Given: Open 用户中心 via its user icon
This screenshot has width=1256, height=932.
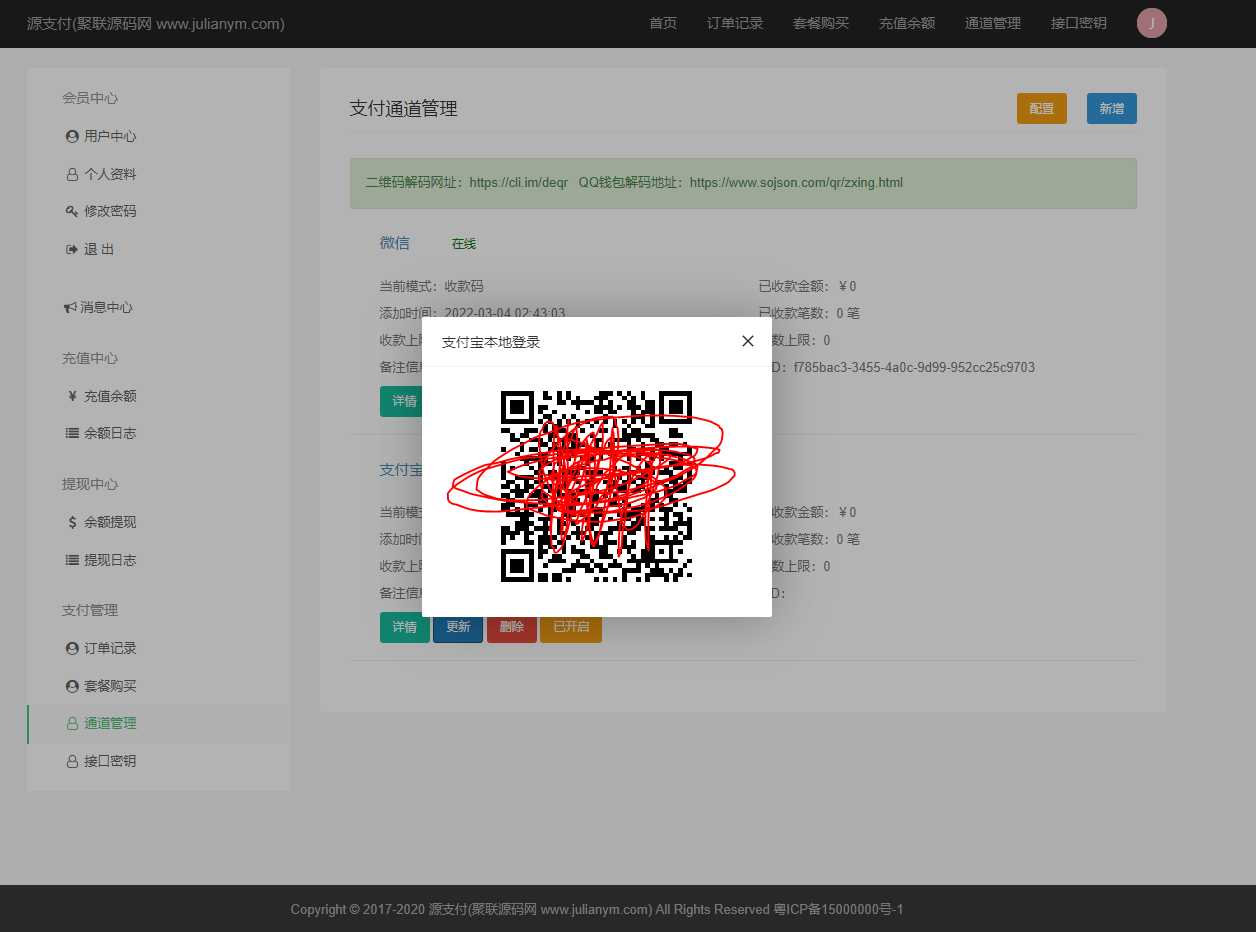Looking at the screenshot, I should (72, 136).
